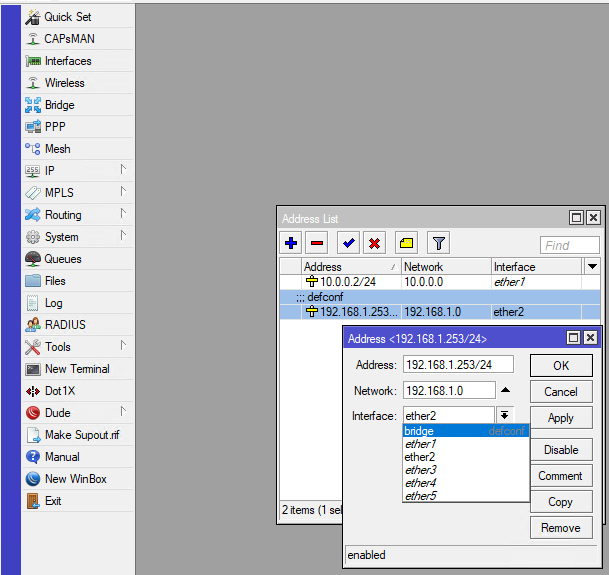Open the Interfaces menu
The image size is (609, 575).
(x=78, y=61)
